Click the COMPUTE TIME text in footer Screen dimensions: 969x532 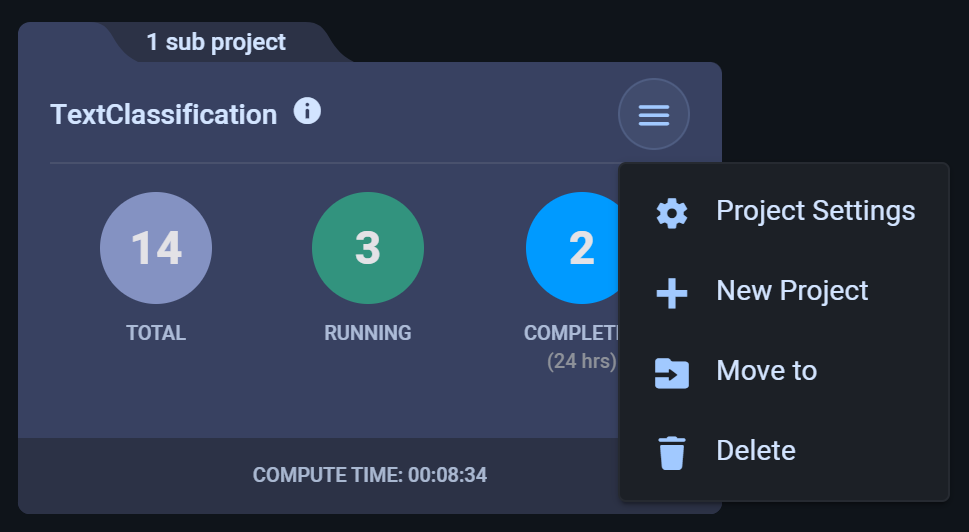coord(369,475)
